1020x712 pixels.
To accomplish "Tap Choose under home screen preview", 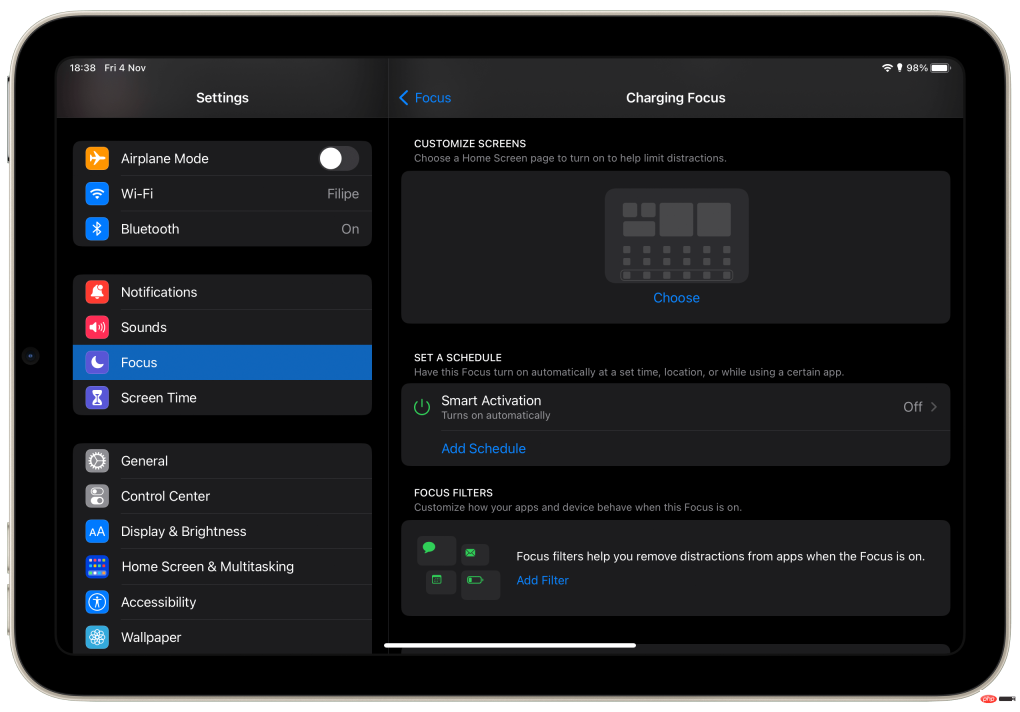I will [x=676, y=298].
